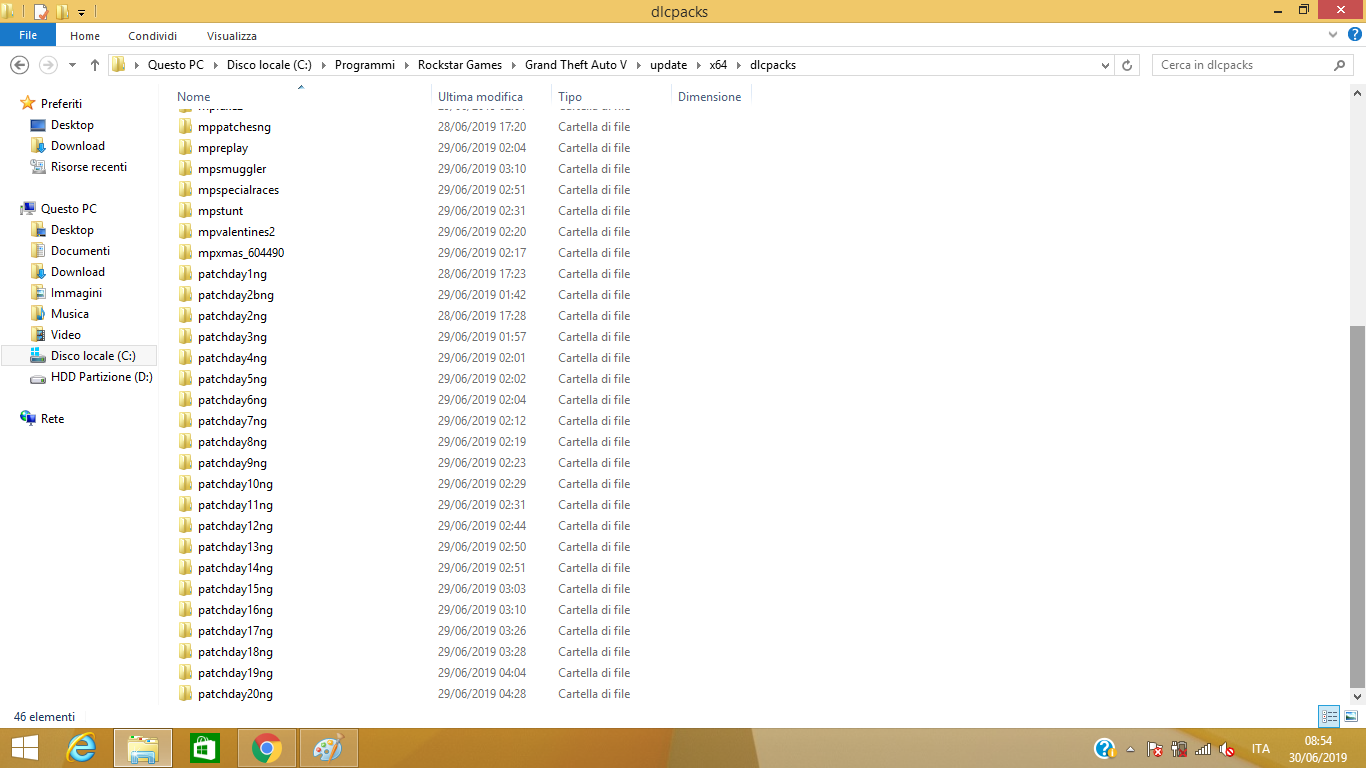Go to the parent folder with Up arrow
This screenshot has width=1366, height=768.
[x=95, y=65]
